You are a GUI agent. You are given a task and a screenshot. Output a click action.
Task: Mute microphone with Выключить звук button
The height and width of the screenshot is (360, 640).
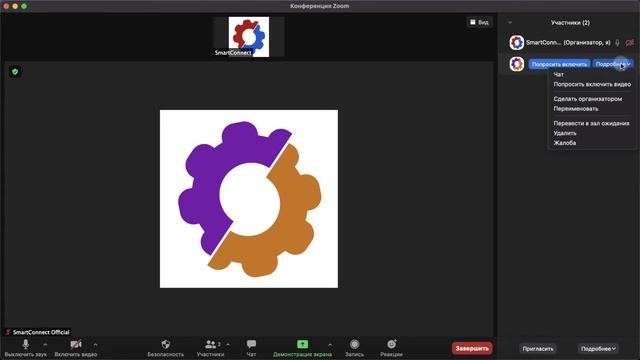[x=25, y=348]
